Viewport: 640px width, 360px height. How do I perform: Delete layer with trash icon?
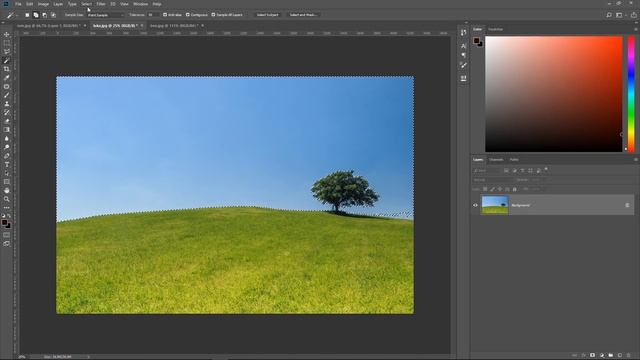point(629,356)
